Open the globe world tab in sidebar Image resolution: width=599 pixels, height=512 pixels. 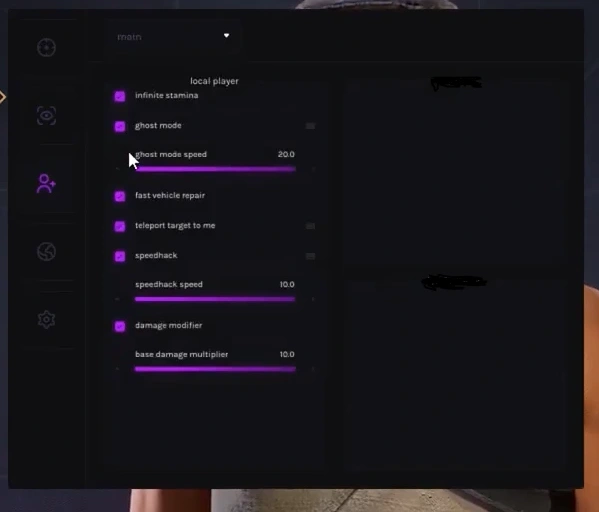point(46,251)
